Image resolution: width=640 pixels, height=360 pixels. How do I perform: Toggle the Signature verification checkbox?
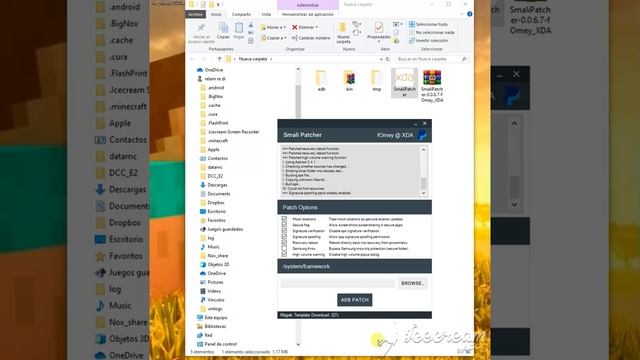tap(284, 231)
